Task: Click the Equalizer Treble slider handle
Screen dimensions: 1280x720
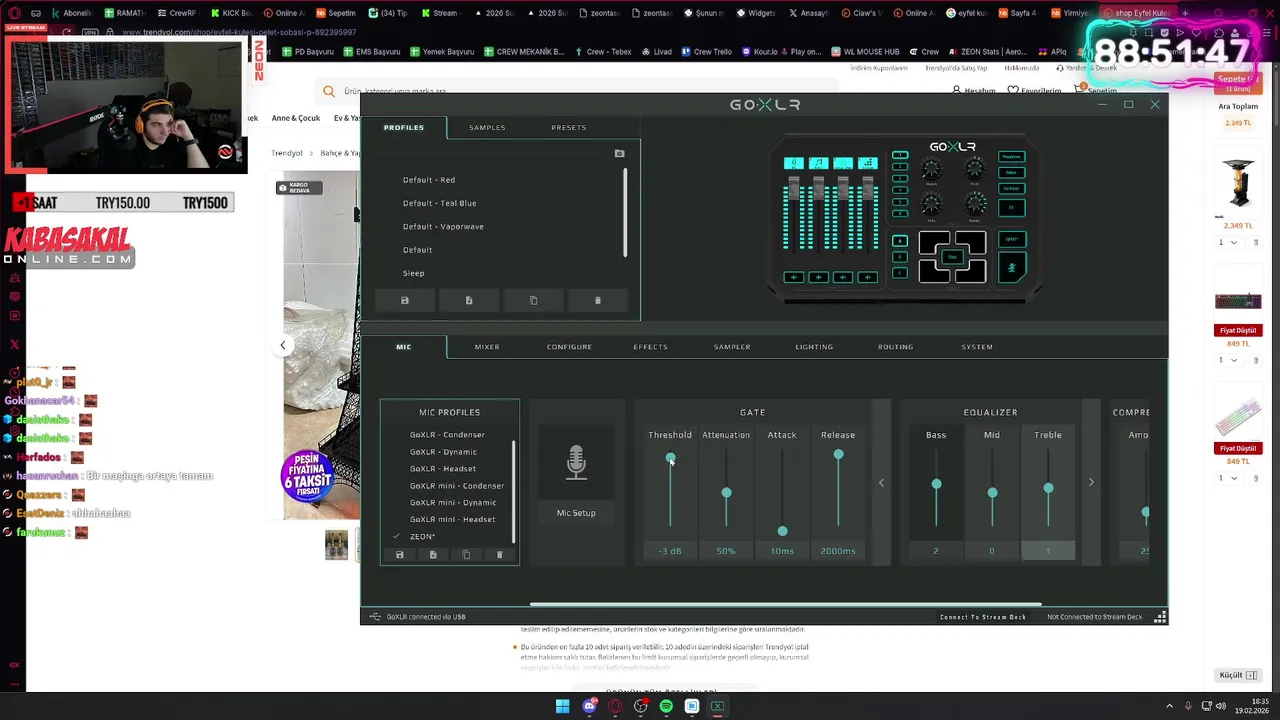Action: [x=1048, y=488]
